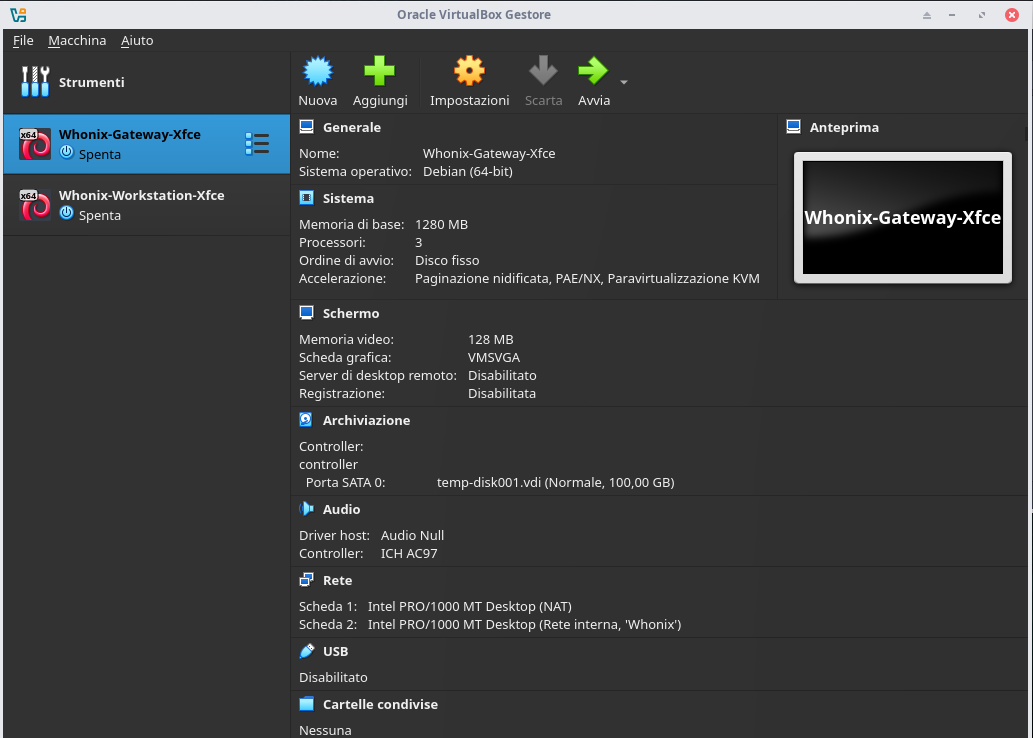Viewport: 1033px width, 738px height.
Task: Click the Nuova new machine icon
Action: coord(318,71)
